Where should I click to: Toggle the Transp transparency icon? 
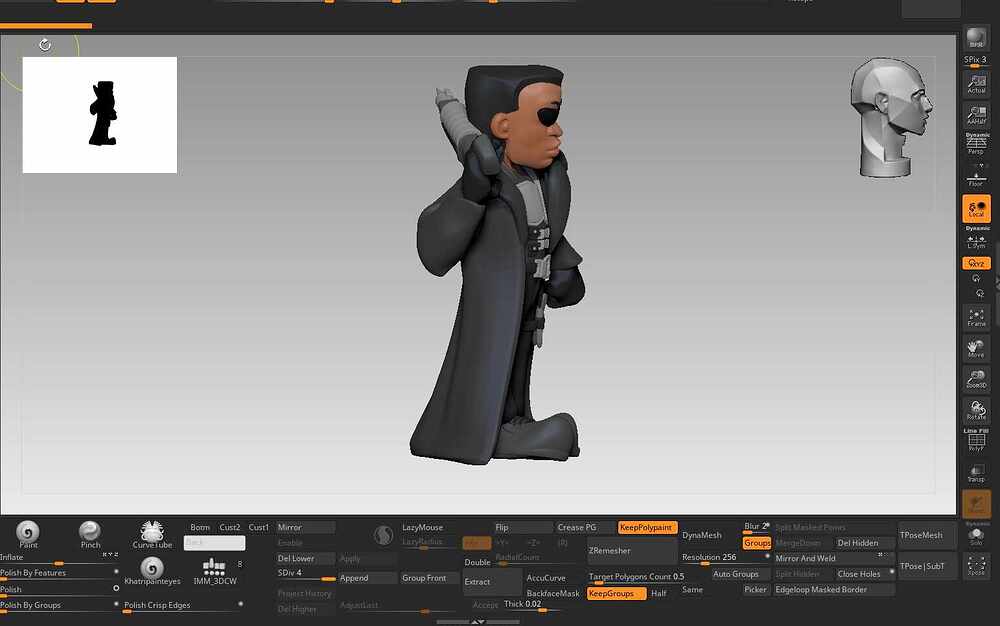[x=976, y=472]
